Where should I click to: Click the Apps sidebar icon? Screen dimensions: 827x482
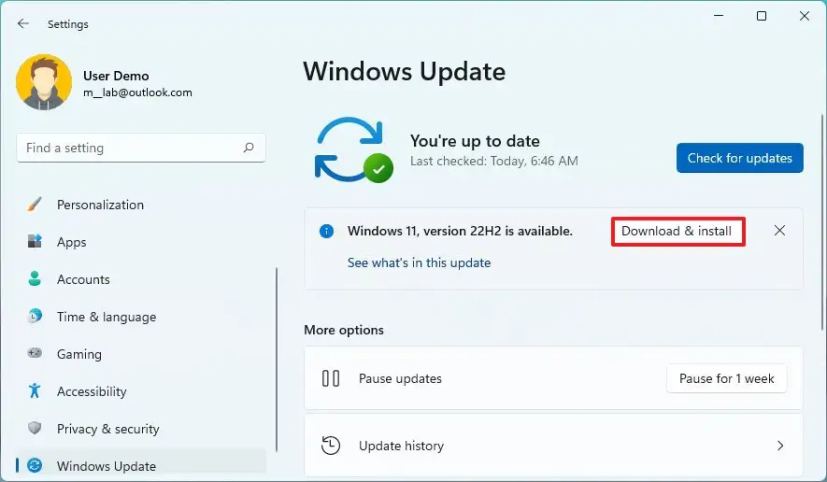34,242
